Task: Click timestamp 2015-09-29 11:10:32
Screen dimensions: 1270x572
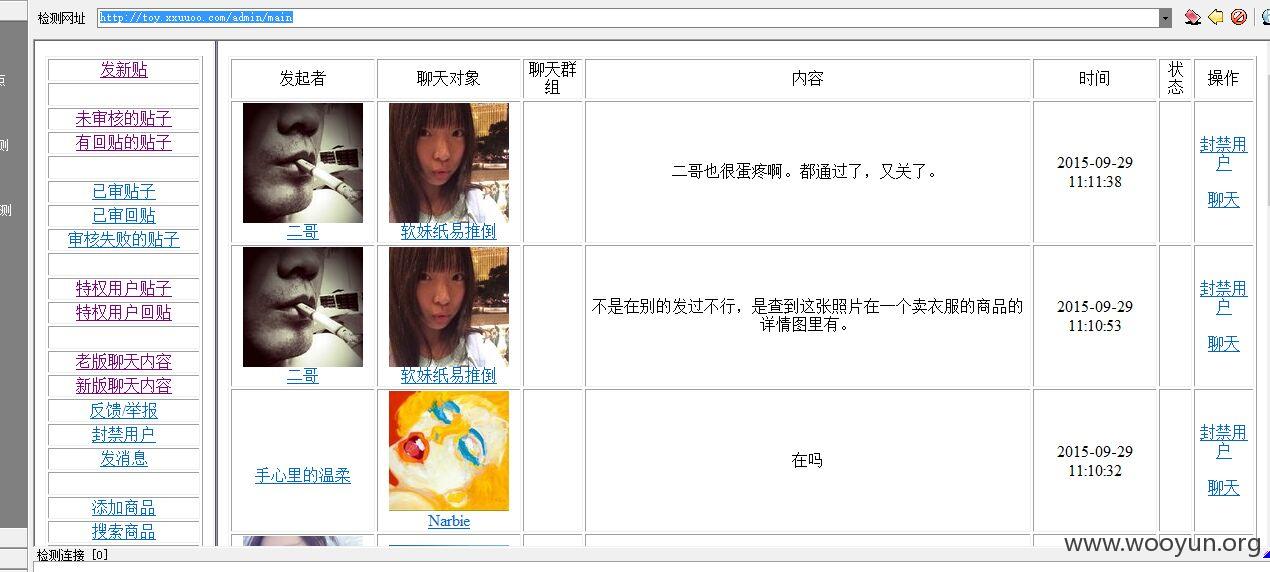Action: tap(1094, 461)
